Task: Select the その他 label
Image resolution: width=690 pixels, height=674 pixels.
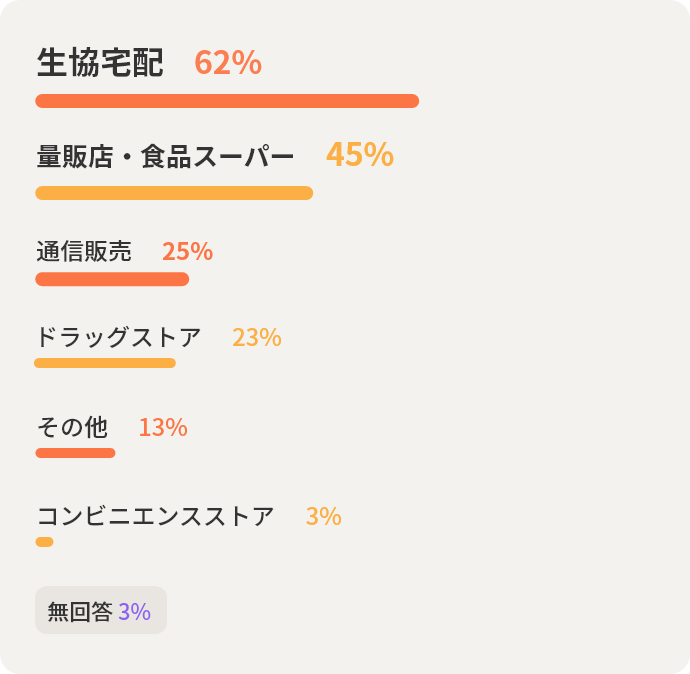Action: tap(72, 428)
